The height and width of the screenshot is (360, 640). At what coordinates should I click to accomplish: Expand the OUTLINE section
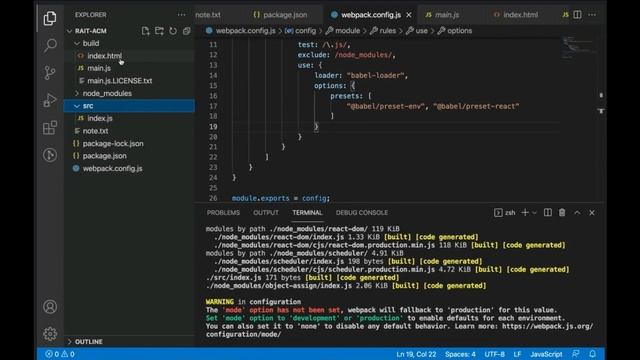pos(89,342)
